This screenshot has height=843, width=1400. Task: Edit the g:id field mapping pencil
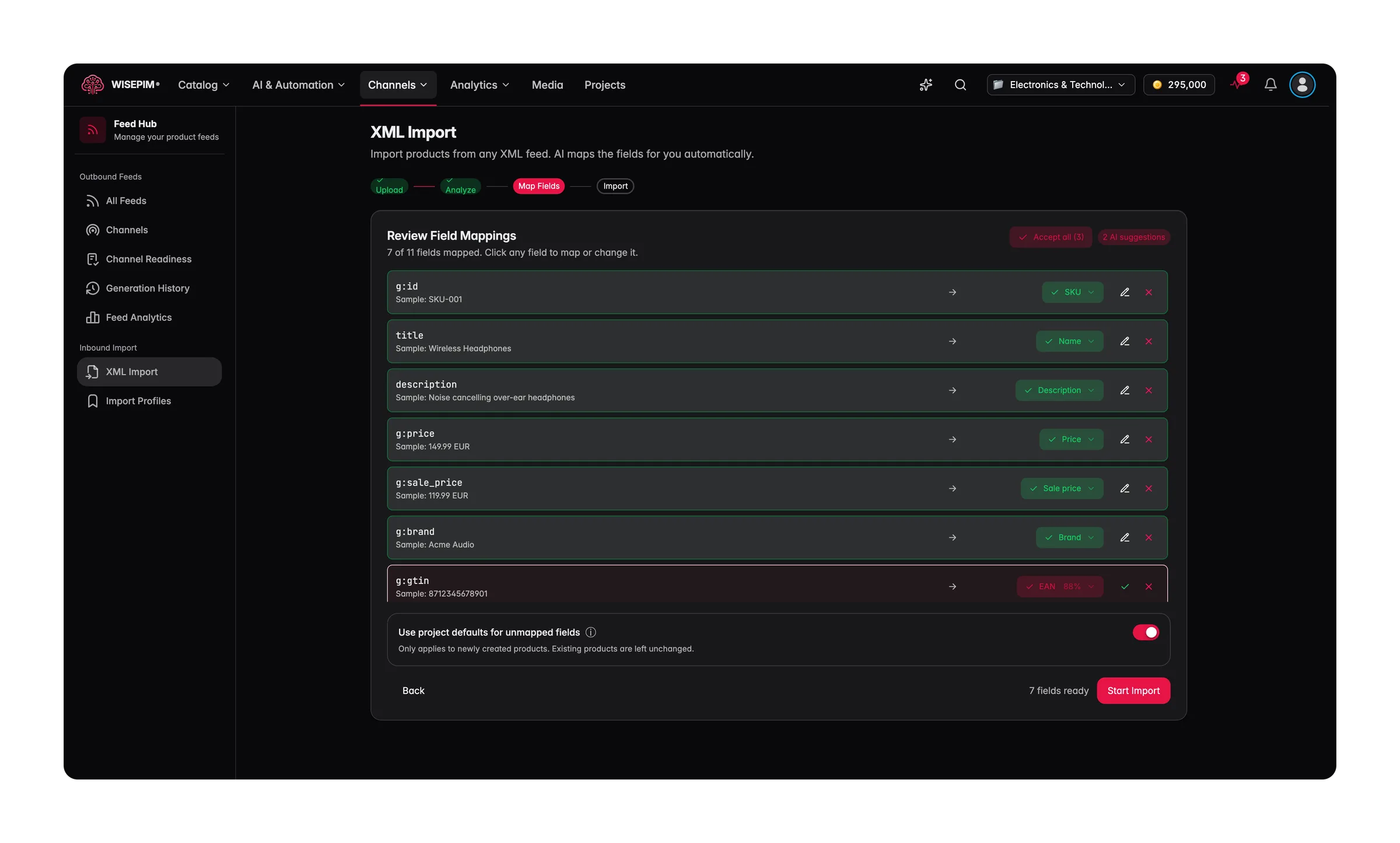[x=1125, y=292]
